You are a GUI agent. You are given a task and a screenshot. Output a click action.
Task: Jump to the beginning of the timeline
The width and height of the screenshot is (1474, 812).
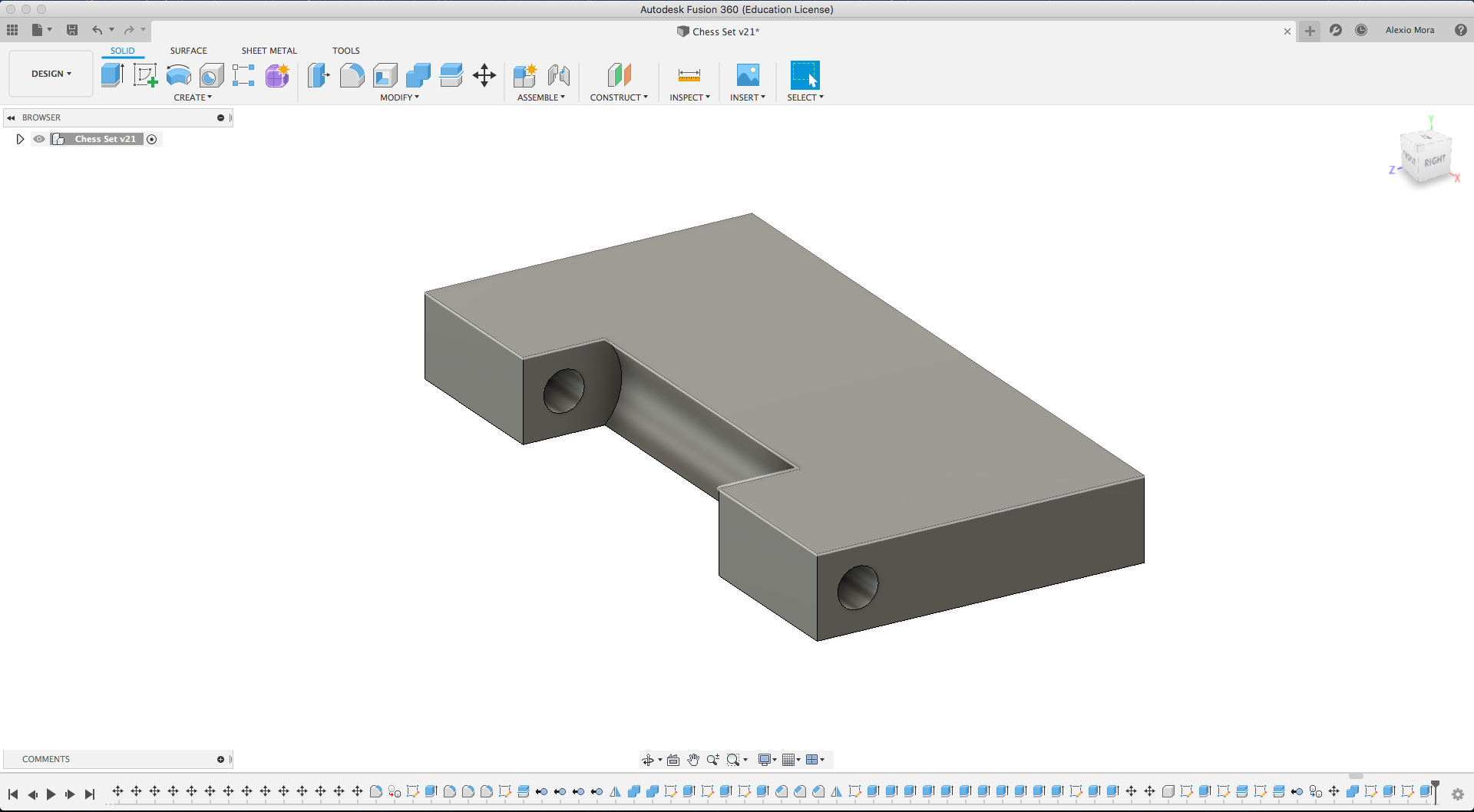point(13,794)
